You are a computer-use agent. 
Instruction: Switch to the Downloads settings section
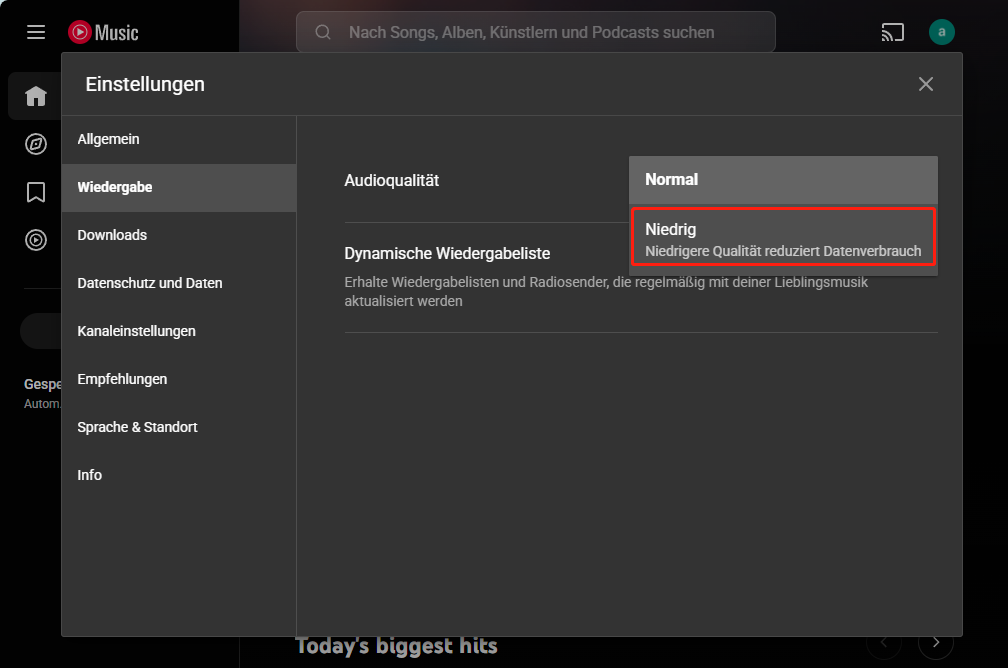pyautogui.click(x=112, y=235)
